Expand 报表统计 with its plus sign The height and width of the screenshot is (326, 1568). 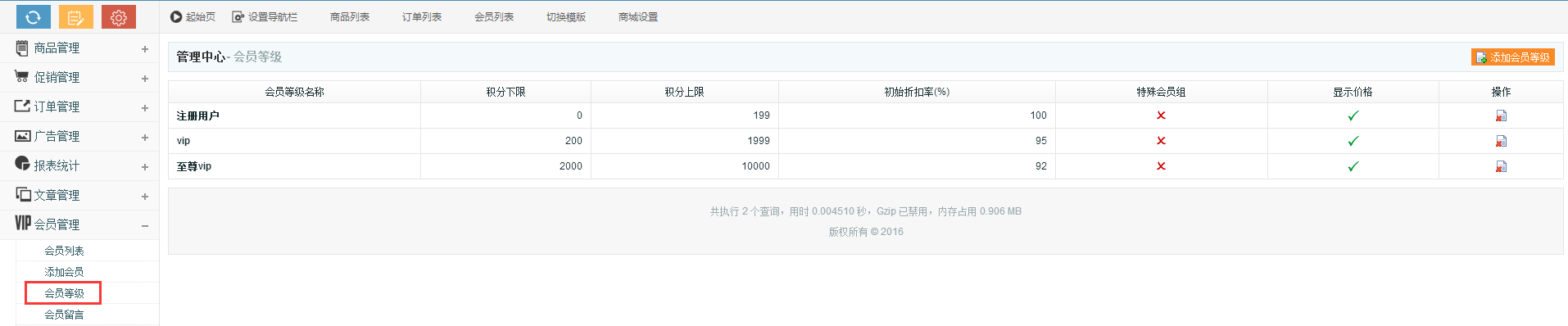[x=145, y=167]
